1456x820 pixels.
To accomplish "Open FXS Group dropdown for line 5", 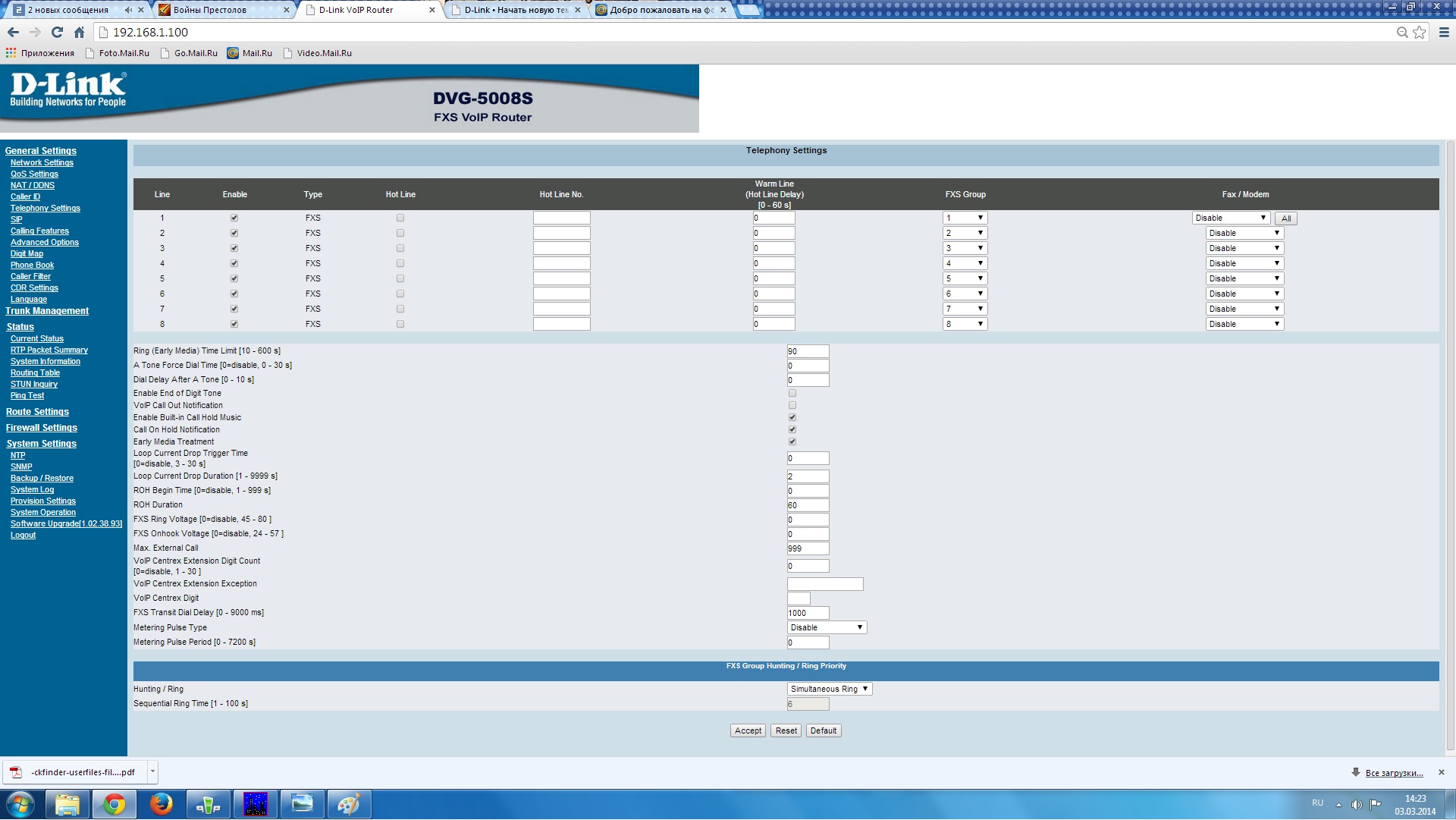I will point(965,279).
